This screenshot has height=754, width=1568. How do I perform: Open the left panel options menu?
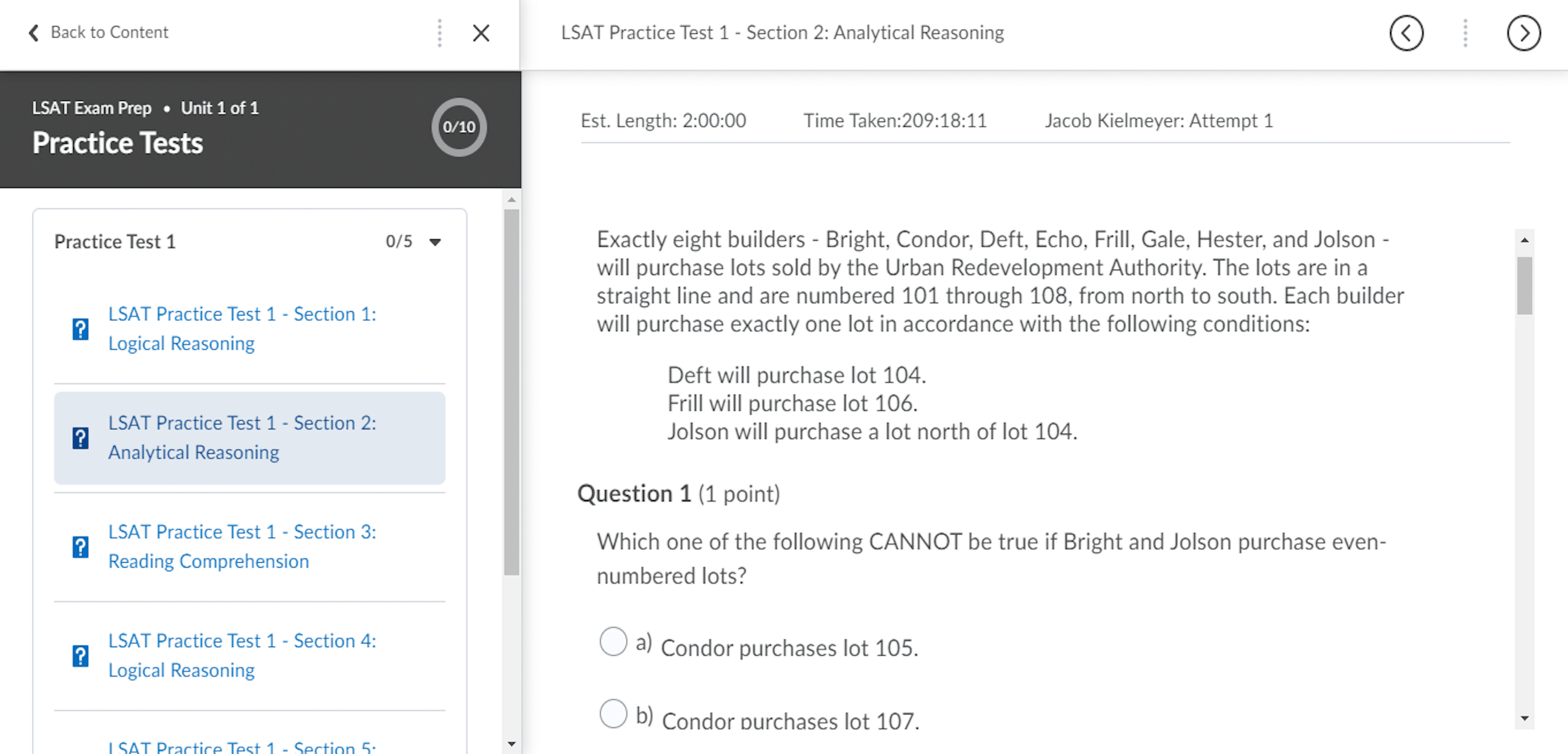pyautogui.click(x=440, y=34)
